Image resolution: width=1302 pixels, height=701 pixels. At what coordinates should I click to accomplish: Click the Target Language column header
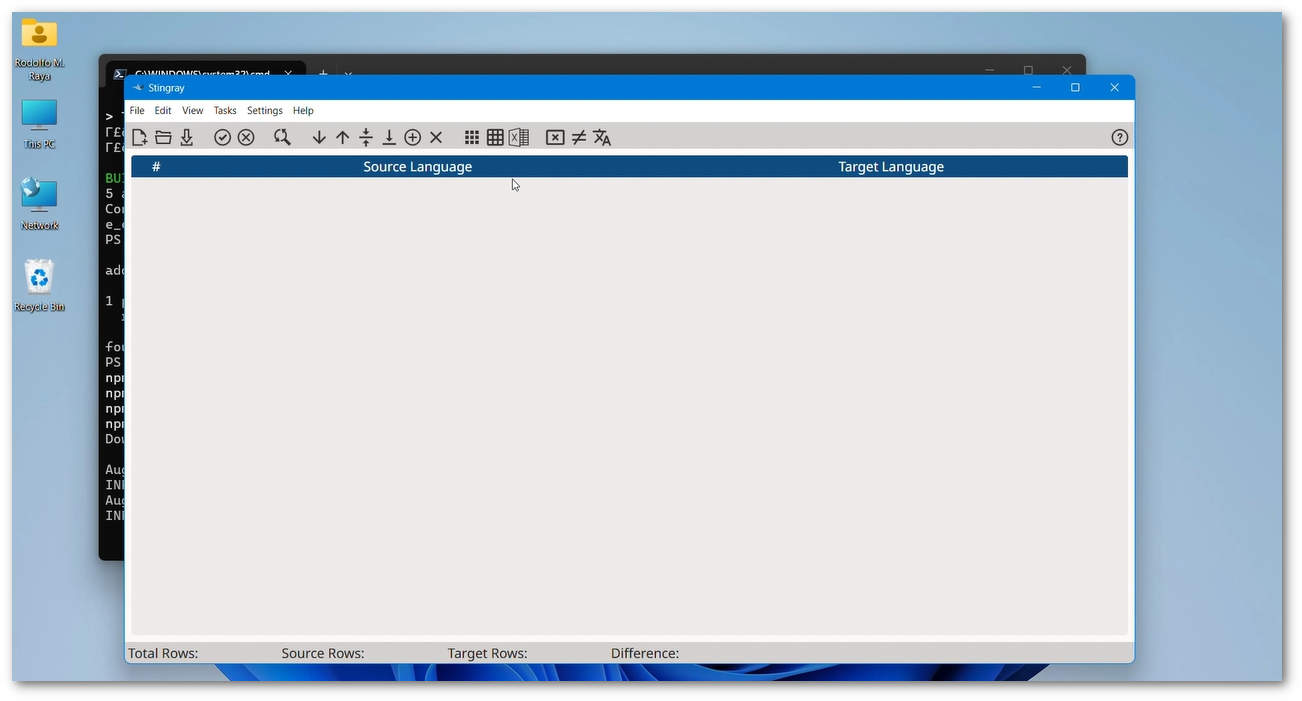click(x=891, y=167)
